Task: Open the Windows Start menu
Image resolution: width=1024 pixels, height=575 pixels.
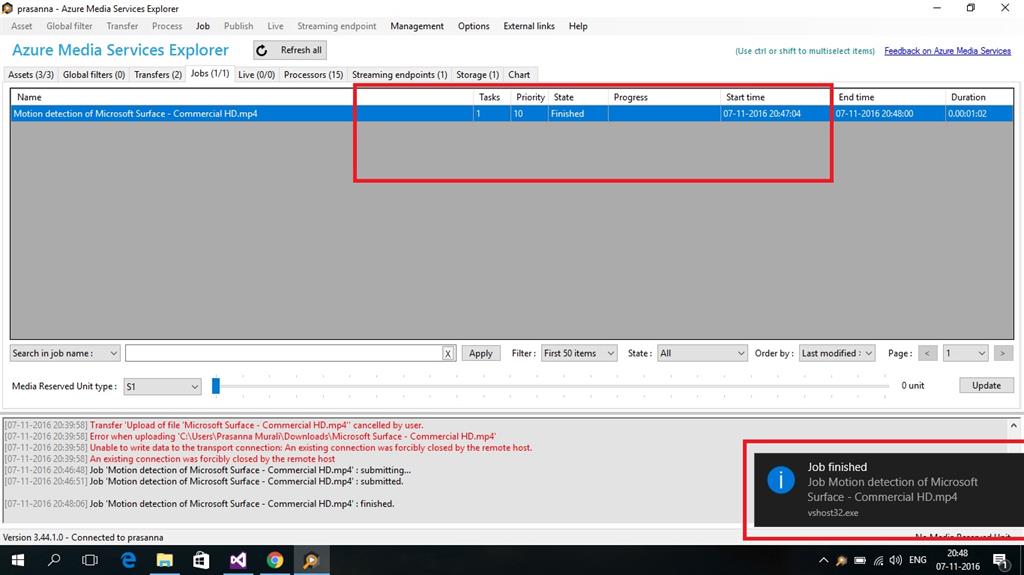Action: tap(18, 560)
